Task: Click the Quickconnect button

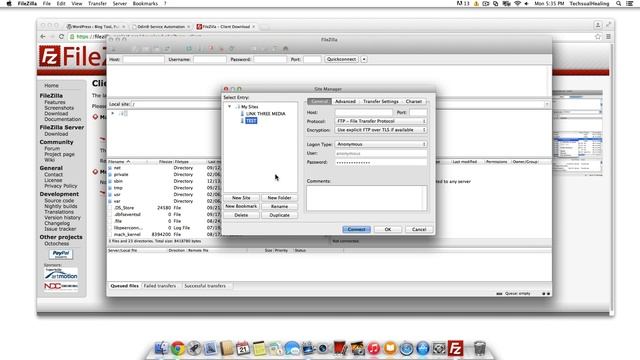Action: pyautogui.click(x=341, y=59)
